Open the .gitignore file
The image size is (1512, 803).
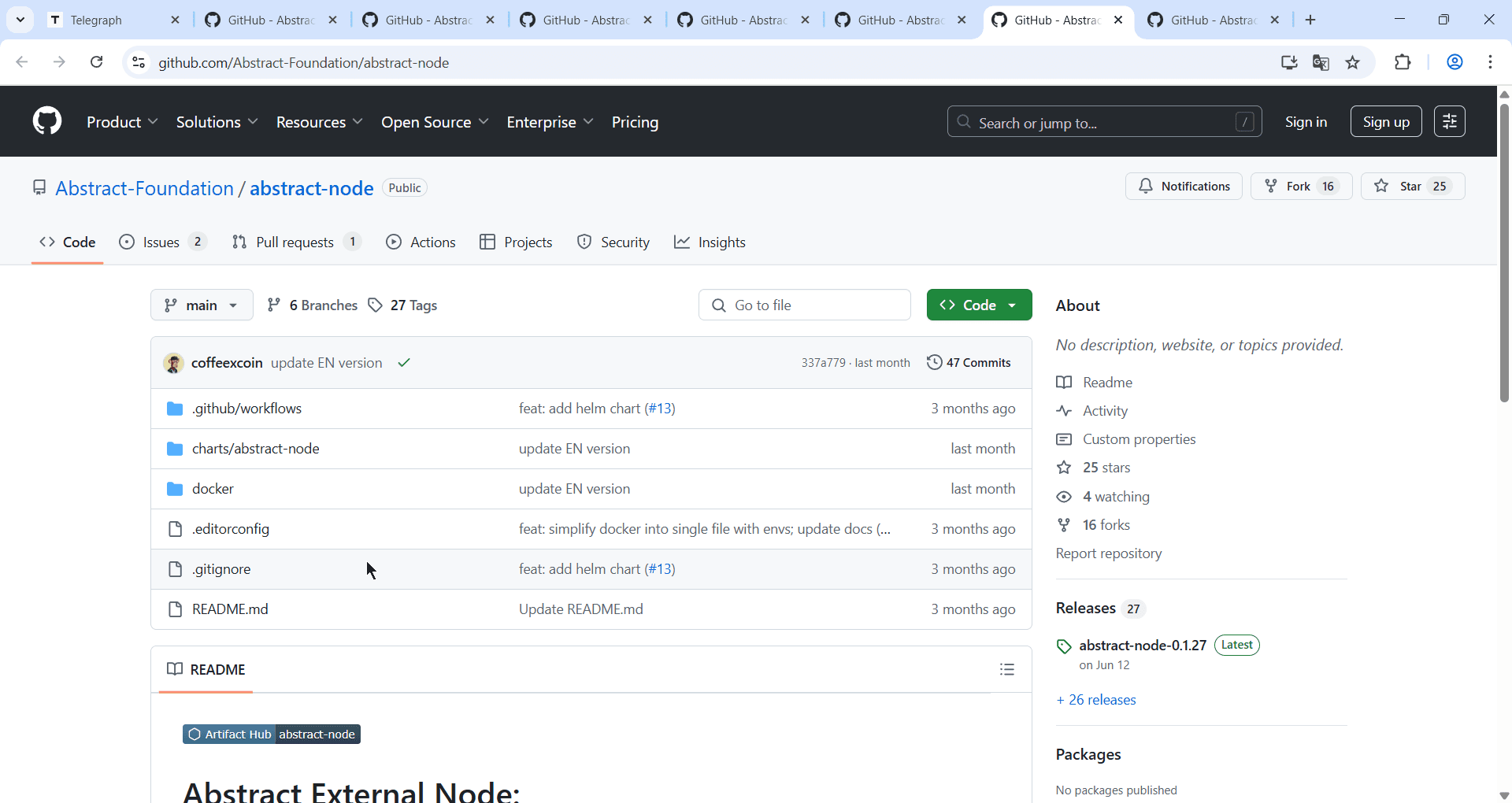tap(221, 569)
